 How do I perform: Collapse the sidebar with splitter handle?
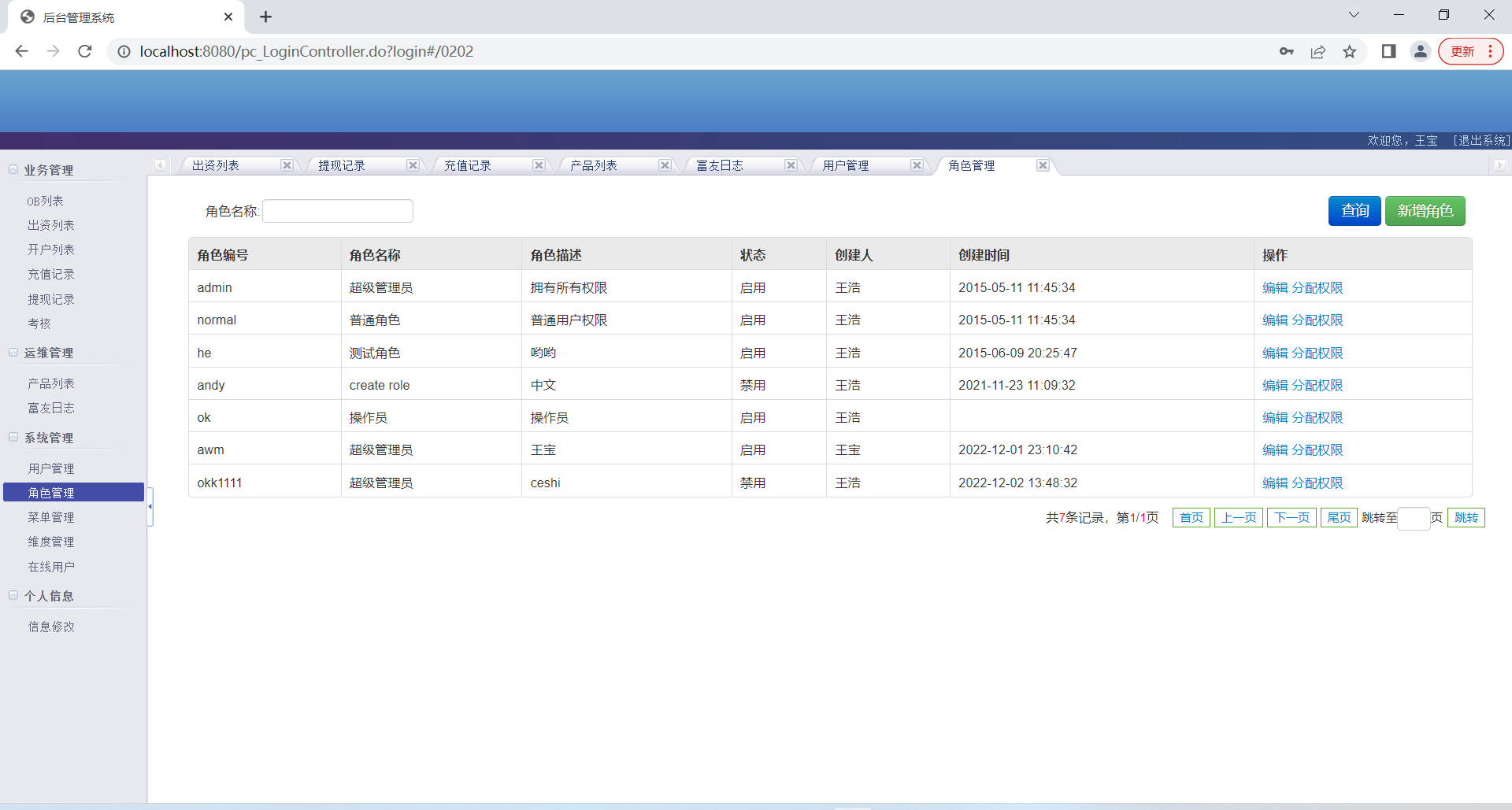150,506
